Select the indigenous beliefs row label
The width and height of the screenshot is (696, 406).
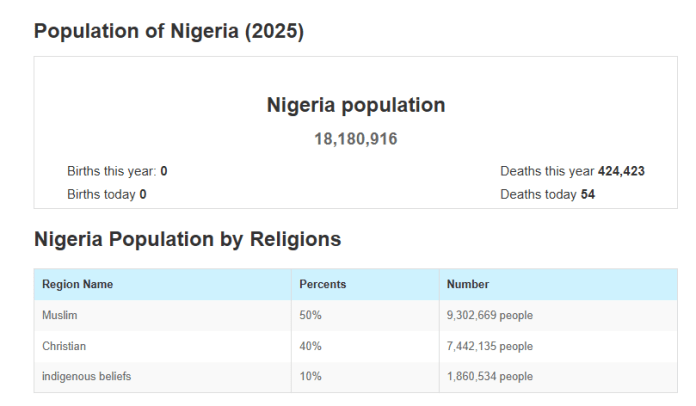86,376
